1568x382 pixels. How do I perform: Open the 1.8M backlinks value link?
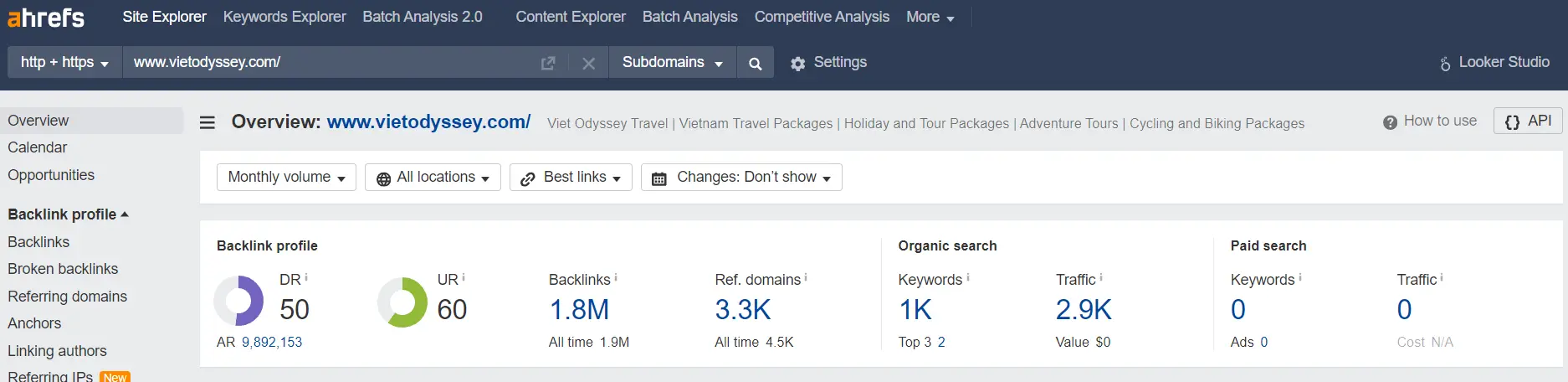pyautogui.click(x=579, y=310)
